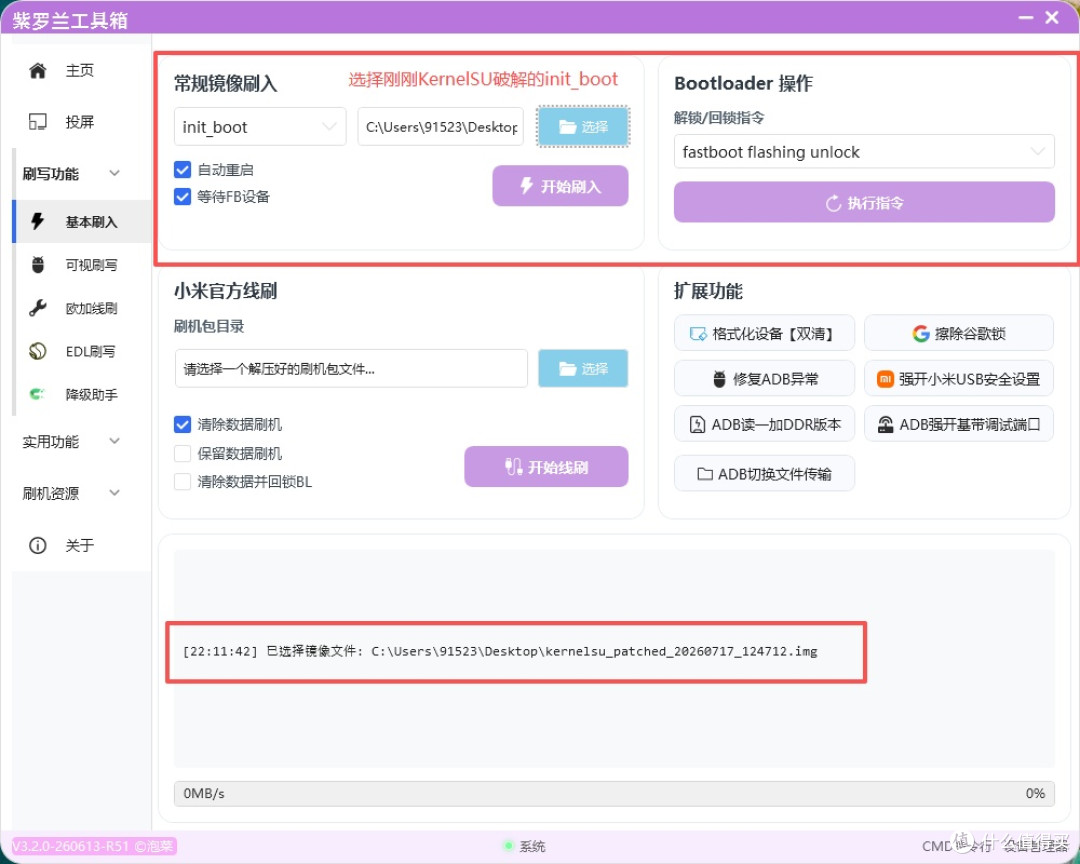The width and height of the screenshot is (1080, 864).
Task: Toggle the 自动重启 checkbox
Action: pyautogui.click(x=183, y=169)
